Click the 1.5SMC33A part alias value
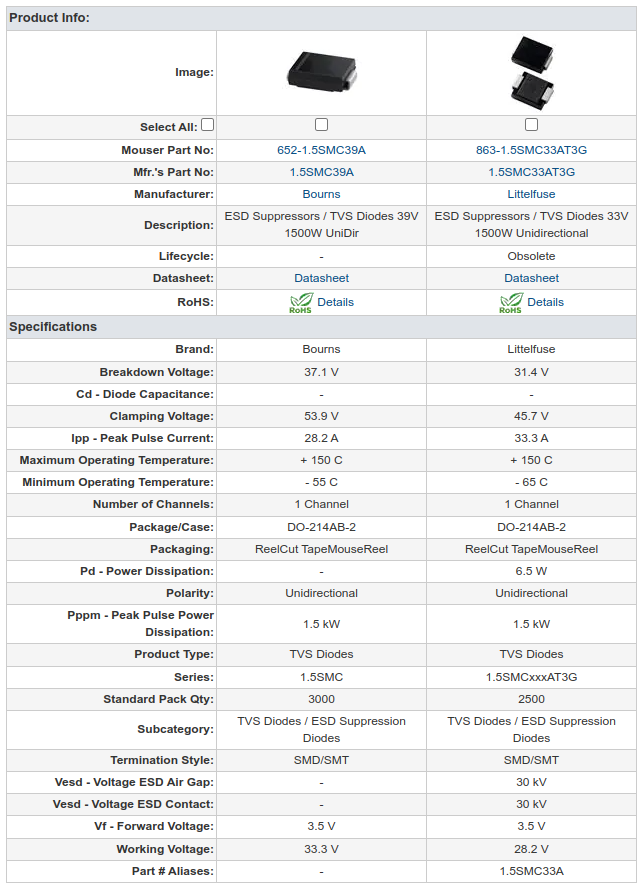The height and width of the screenshot is (883, 639). pyautogui.click(x=531, y=871)
